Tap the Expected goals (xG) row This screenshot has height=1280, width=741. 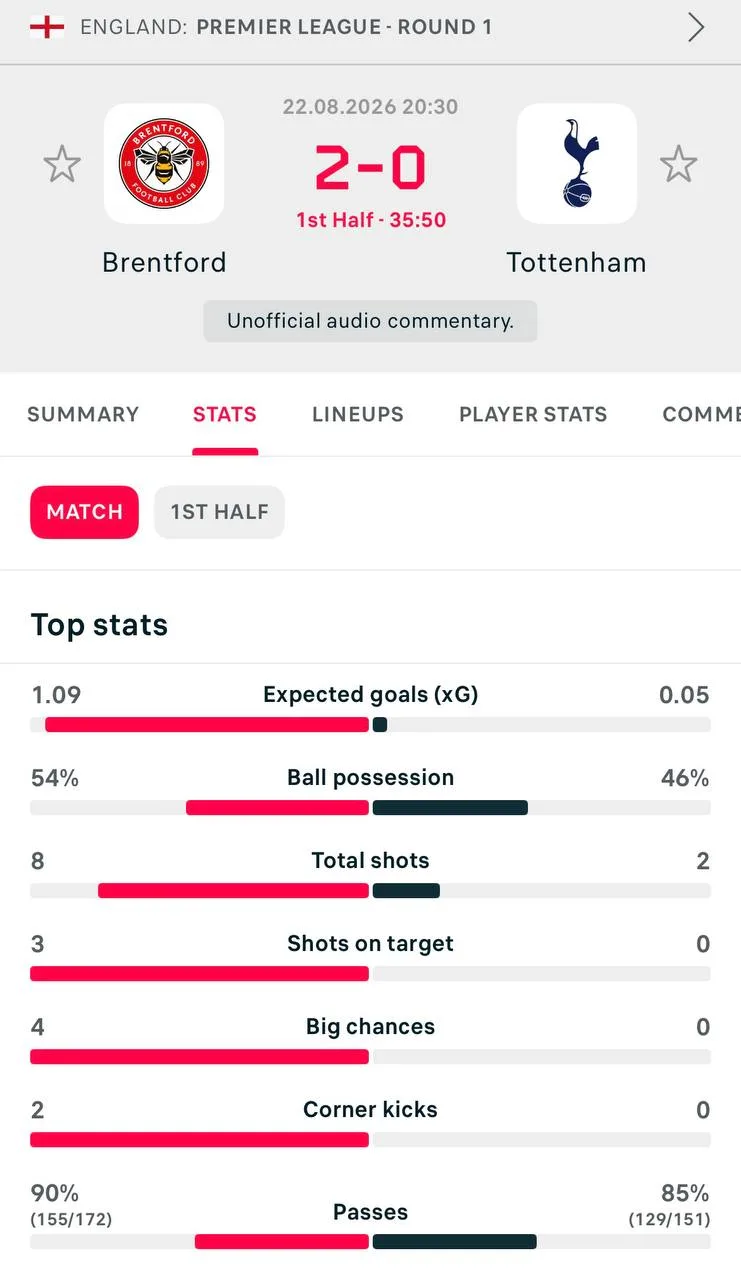point(370,708)
